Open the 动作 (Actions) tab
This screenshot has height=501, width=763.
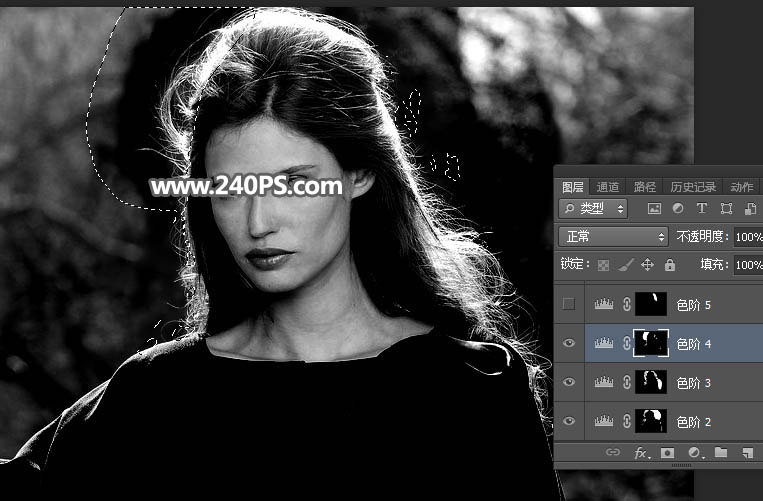tap(742, 187)
